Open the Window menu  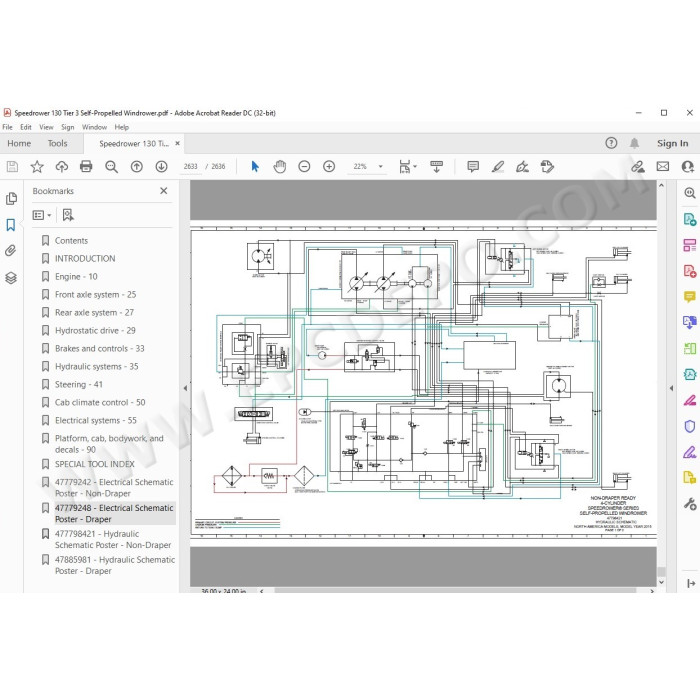click(94, 127)
